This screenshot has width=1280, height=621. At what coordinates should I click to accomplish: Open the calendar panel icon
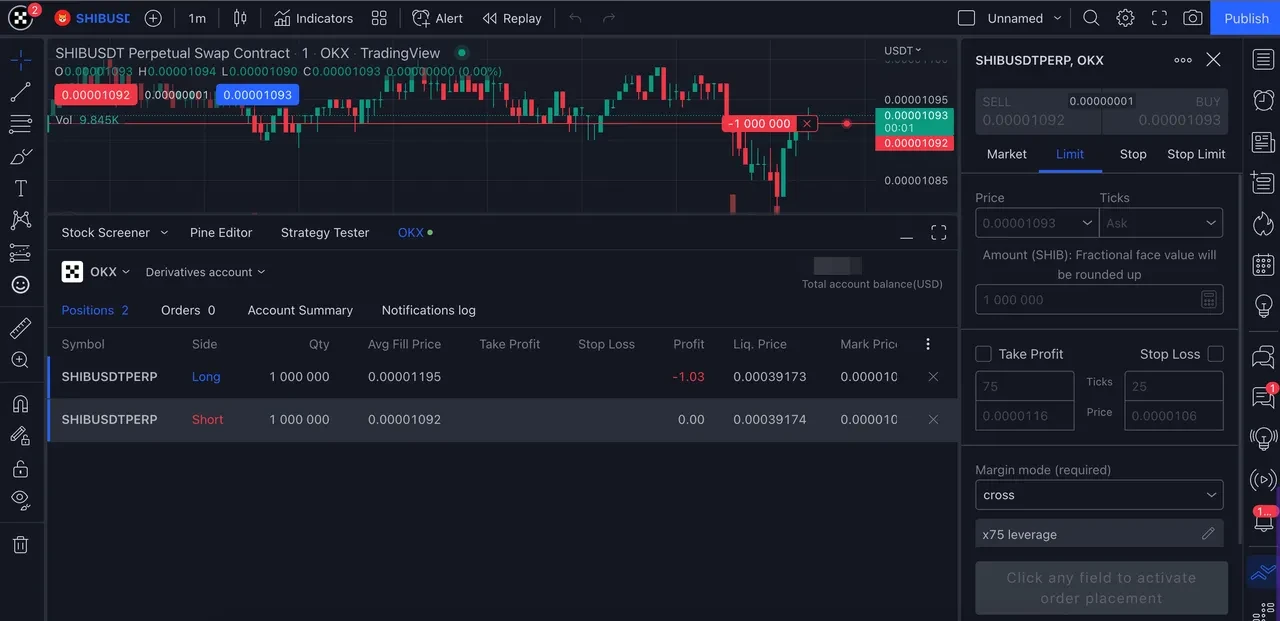coord(1263,265)
